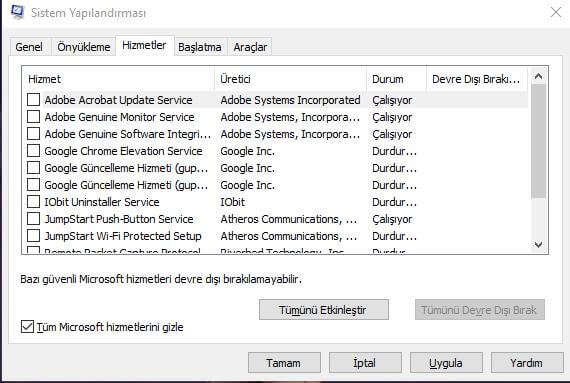570x383 pixels.
Task: Click the scroll down arrow in services list
Action: (x=538, y=245)
